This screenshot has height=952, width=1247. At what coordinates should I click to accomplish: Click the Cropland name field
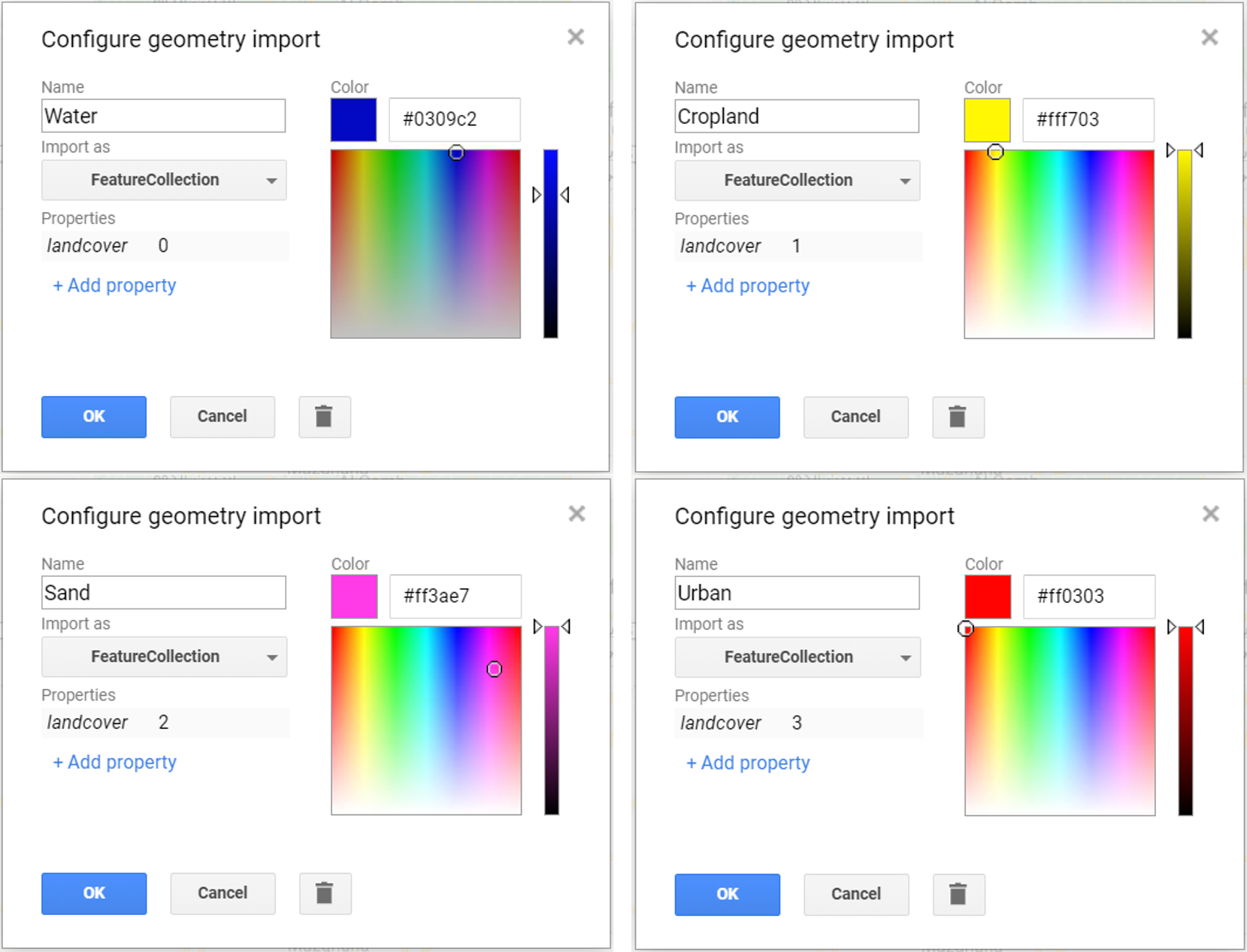click(797, 116)
